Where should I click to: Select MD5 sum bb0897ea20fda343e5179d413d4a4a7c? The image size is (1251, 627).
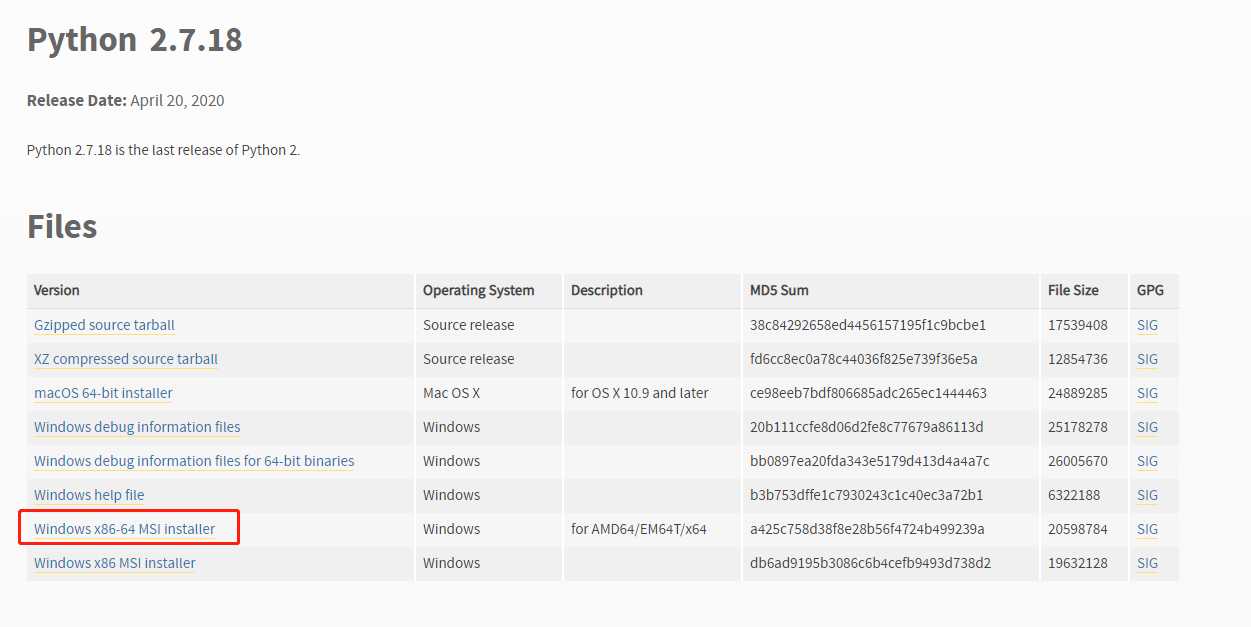click(x=870, y=461)
